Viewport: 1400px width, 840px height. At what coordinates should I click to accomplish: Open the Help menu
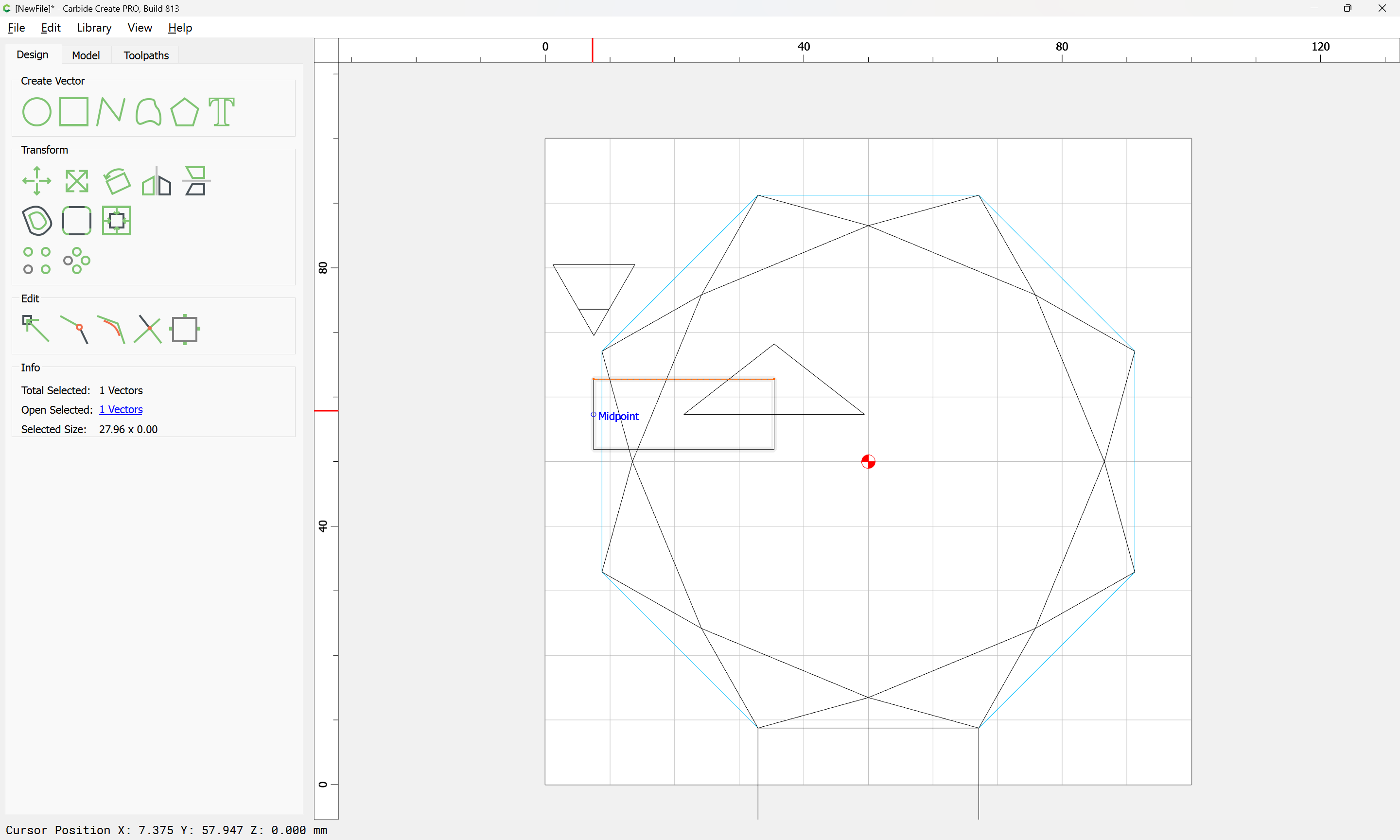coord(180,28)
